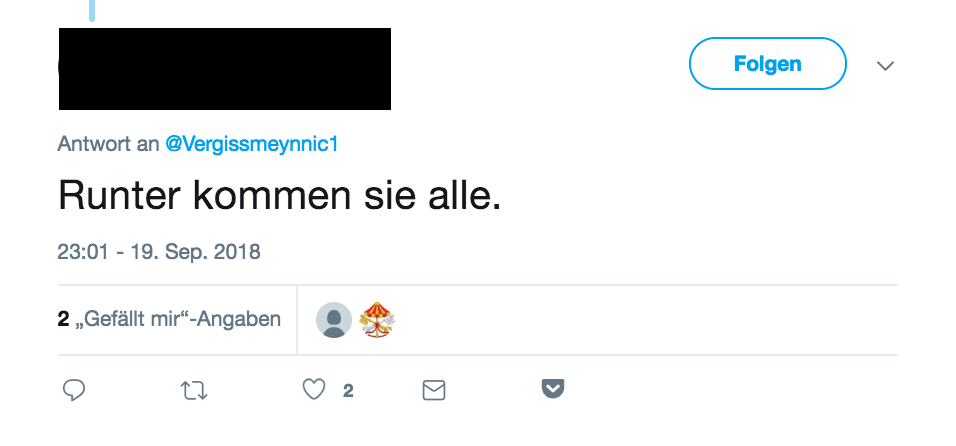Save tweet with the Pocket icon
The image size is (956, 446).
click(x=553, y=389)
